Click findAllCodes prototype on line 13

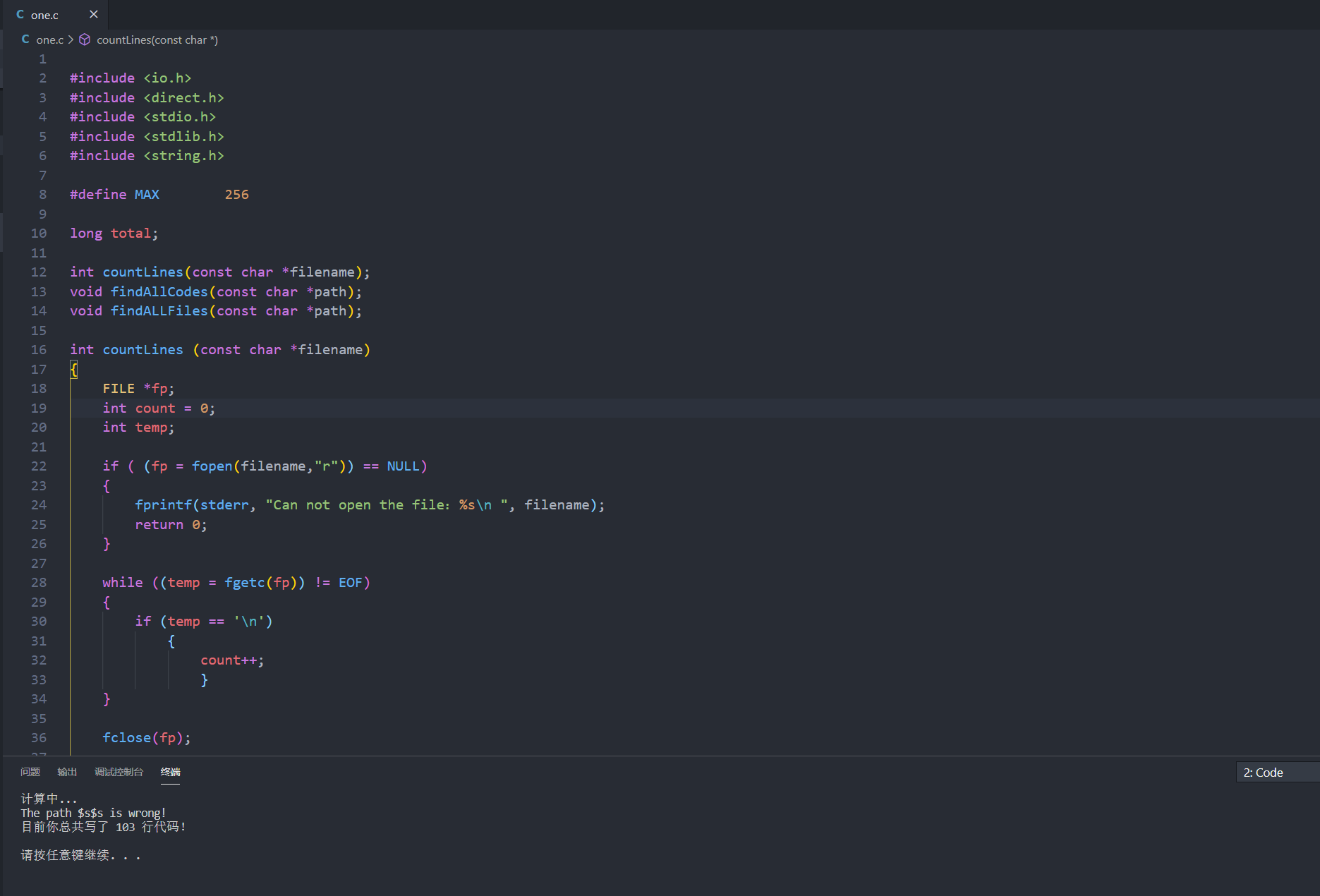(216, 291)
